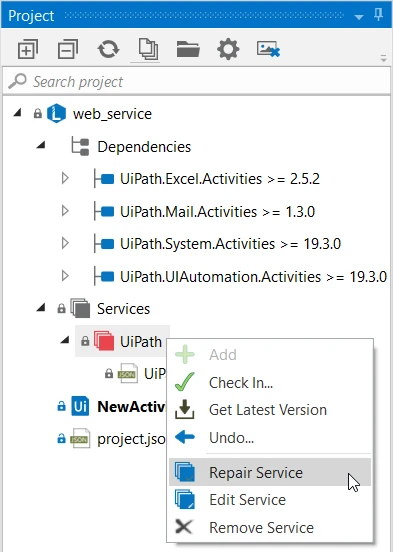The height and width of the screenshot is (552, 393).
Task: Expand UiPath.UIAutomation.Activities dependency
Action: coord(65,275)
